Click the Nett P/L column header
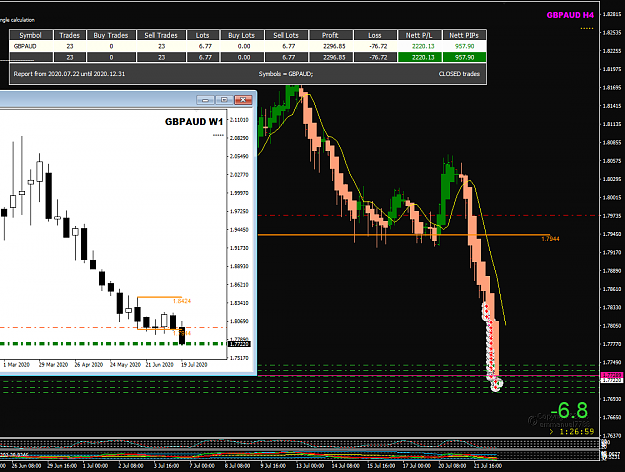The width and height of the screenshot is (625, 472). pos(419,35)
